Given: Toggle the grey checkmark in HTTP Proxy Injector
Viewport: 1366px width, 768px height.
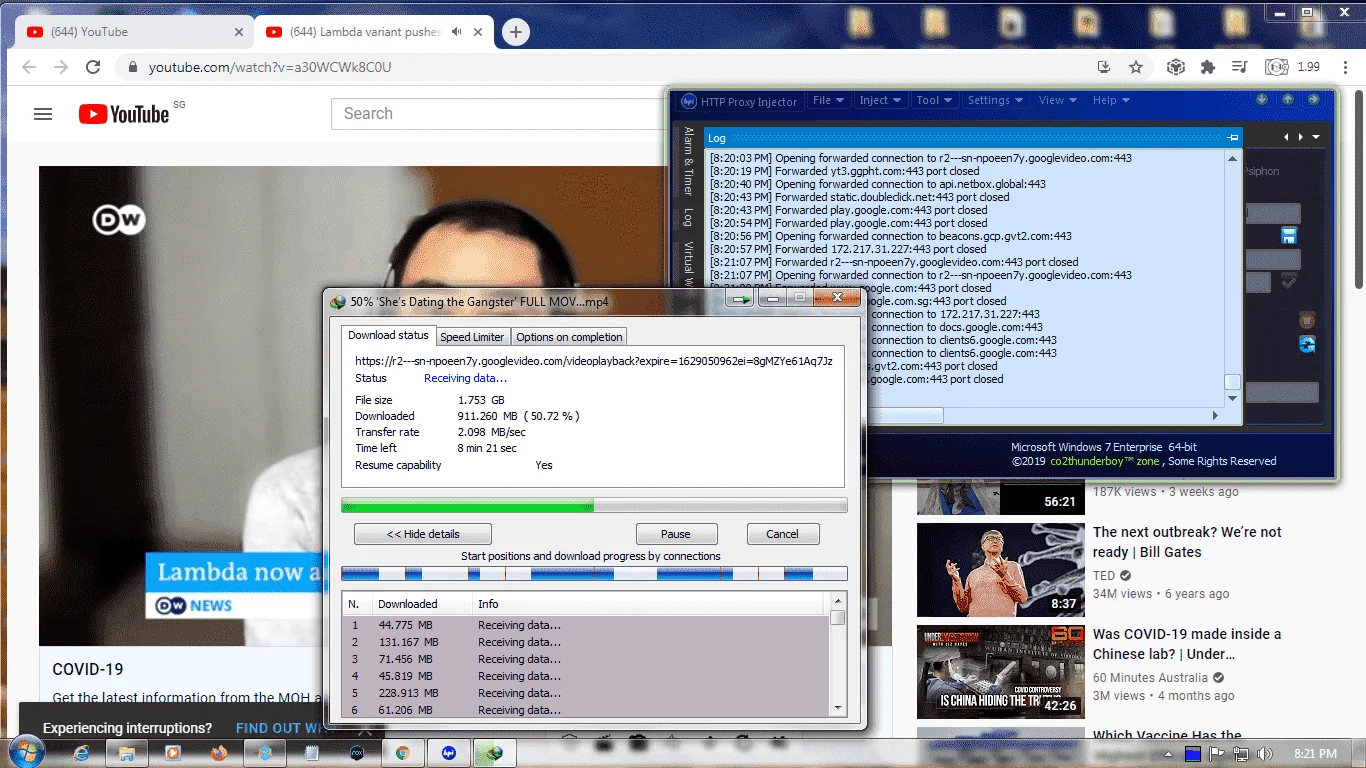Looking at the screenshot, I should (x=1289, y=283).
